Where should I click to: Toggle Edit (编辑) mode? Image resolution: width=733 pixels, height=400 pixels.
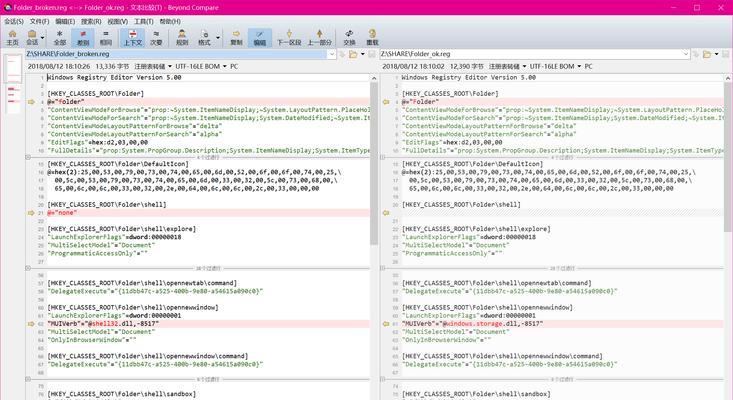(x=260, y=37)
